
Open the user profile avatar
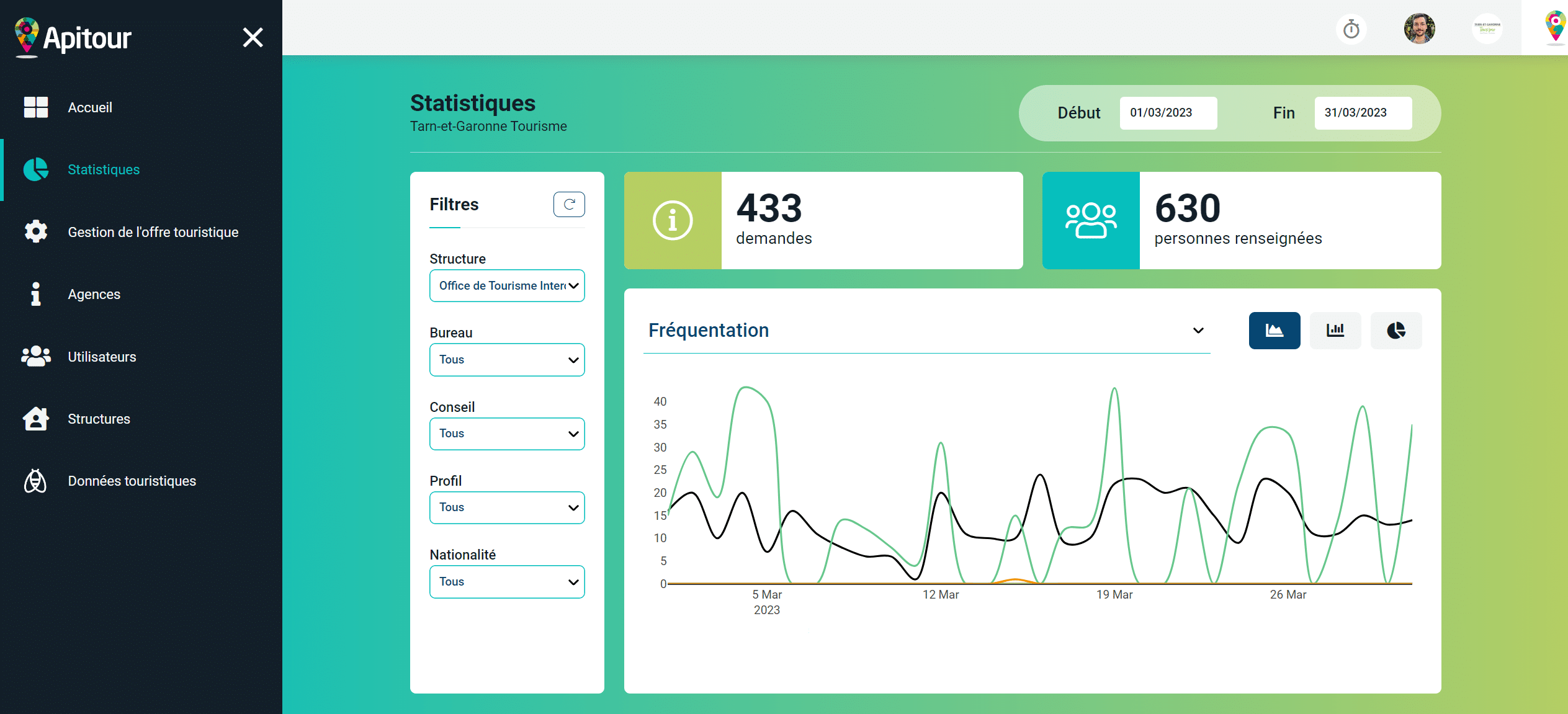1419,29
